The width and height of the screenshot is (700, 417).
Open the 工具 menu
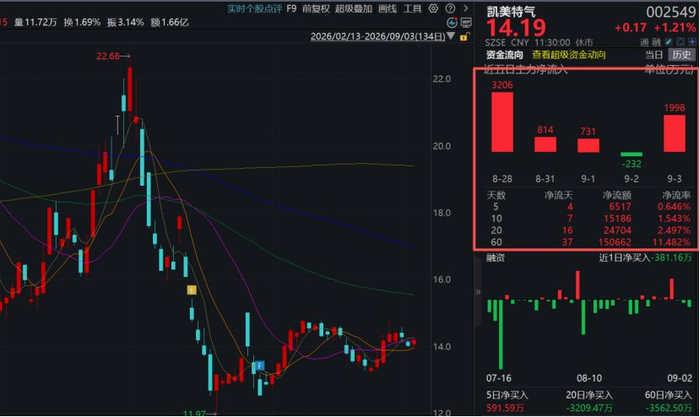point(412,9)
